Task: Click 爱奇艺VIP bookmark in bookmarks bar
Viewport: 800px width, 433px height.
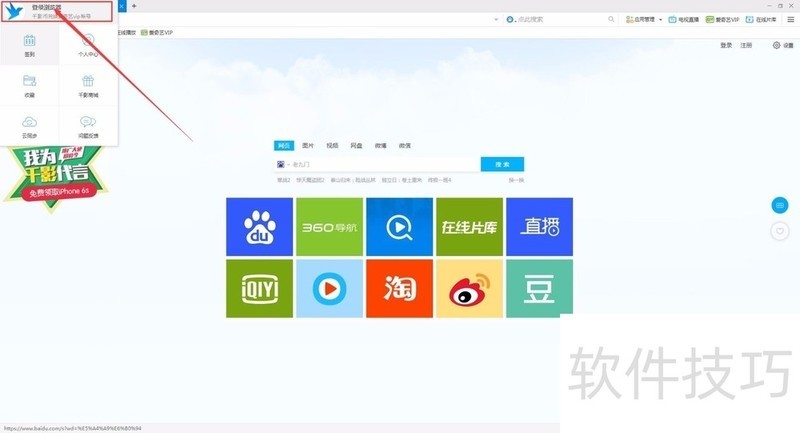Action: (157, 32)
